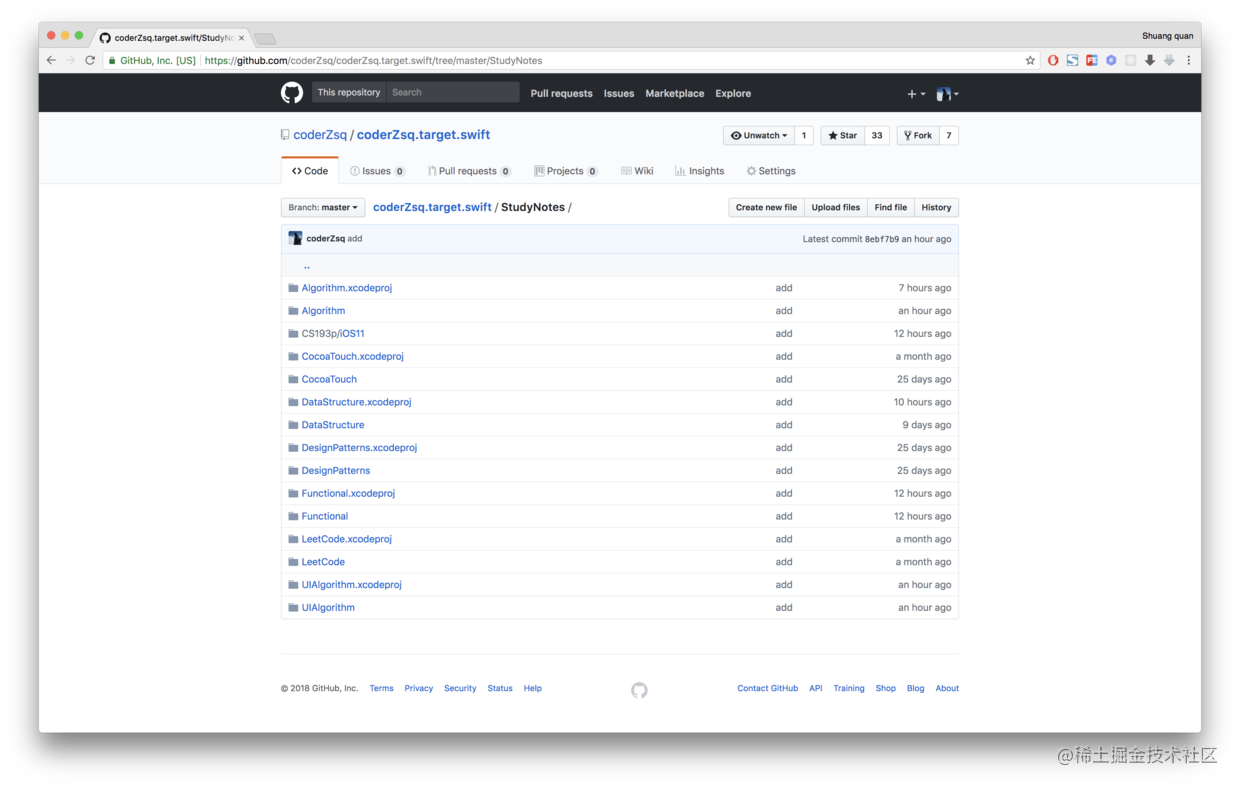Open the Branch: master dropdown
This screenshot has height=788, width=1240.
[323, 207]
